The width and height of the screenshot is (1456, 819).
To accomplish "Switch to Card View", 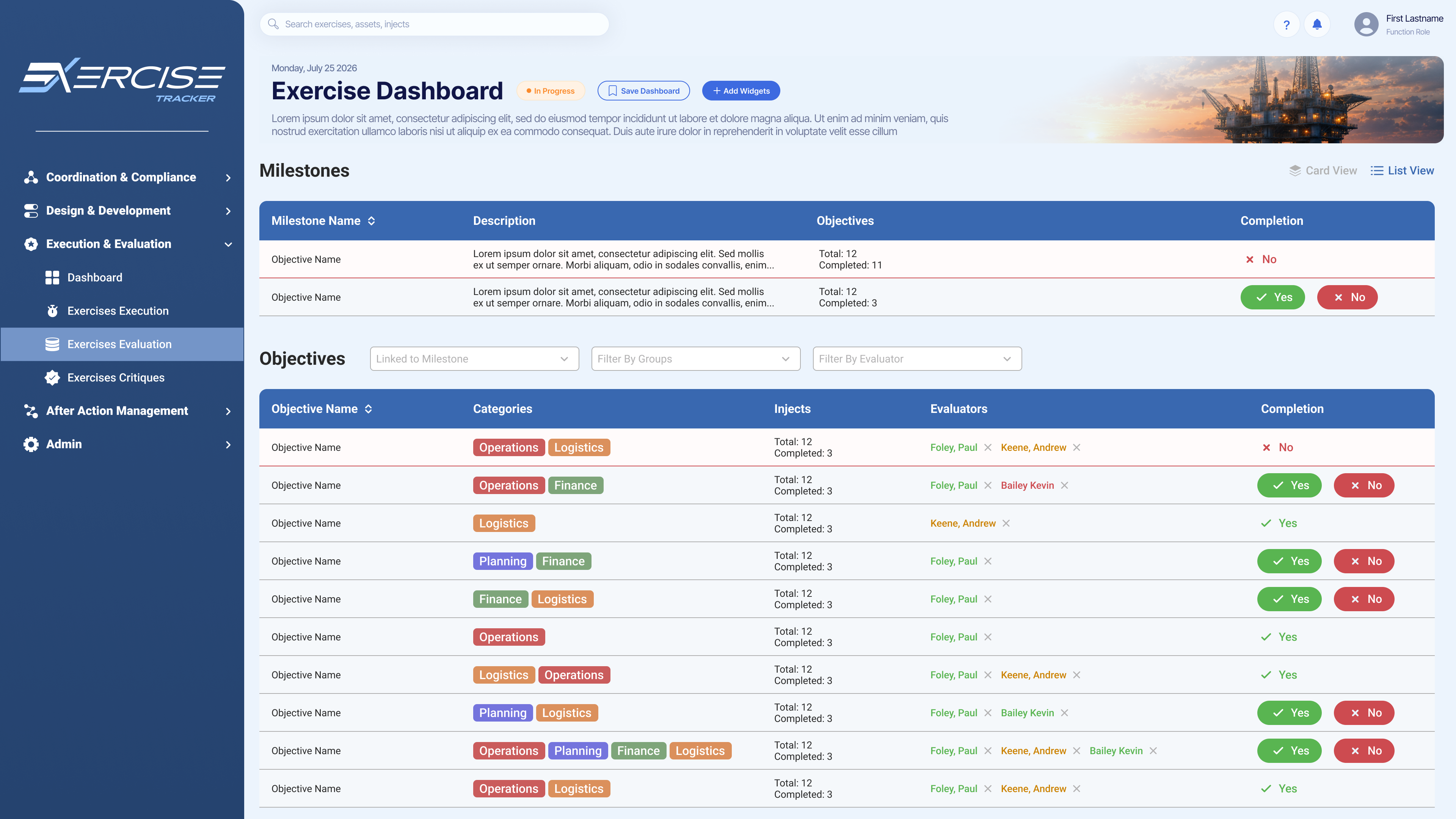I will (x=1323, y=171).
